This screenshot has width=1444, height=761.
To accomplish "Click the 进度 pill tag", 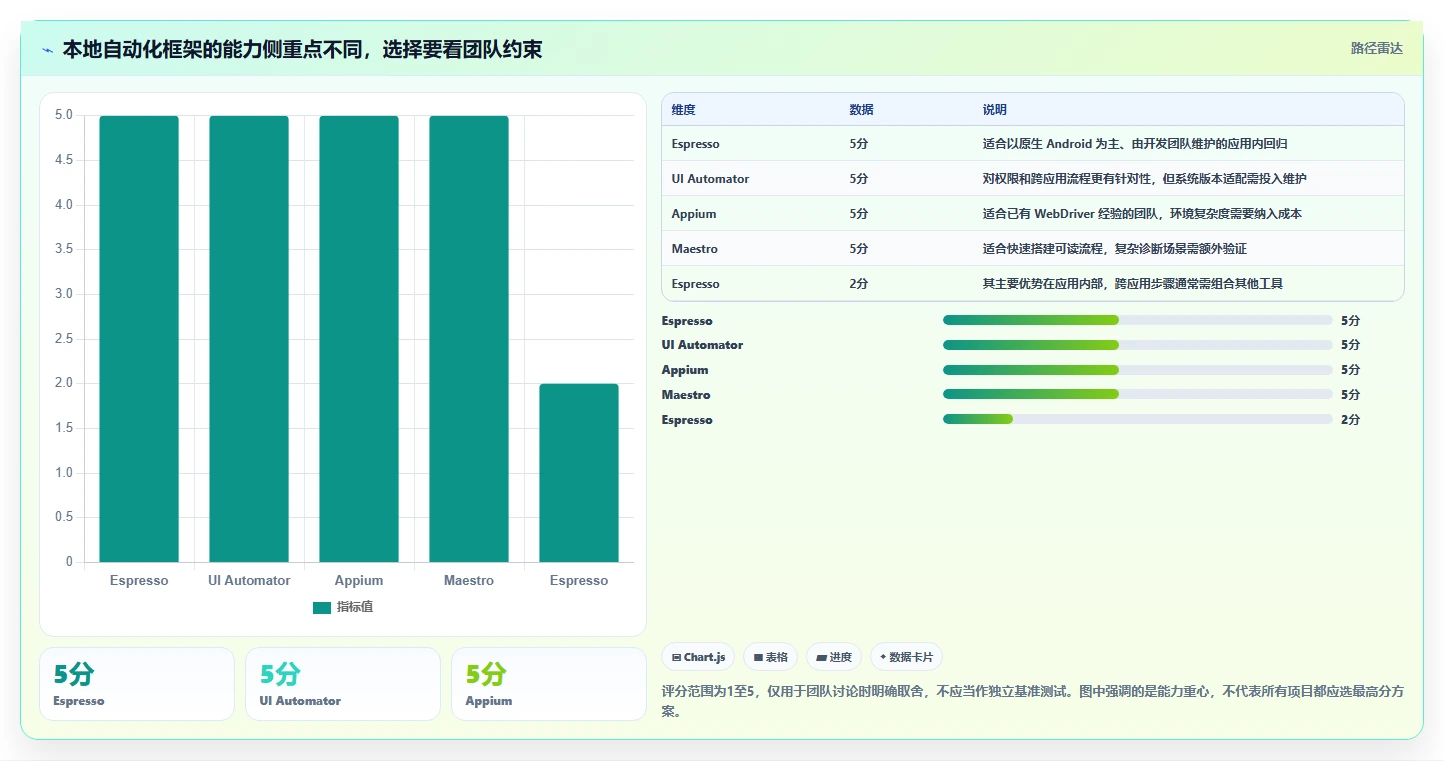I will click(x=834, y=657).
